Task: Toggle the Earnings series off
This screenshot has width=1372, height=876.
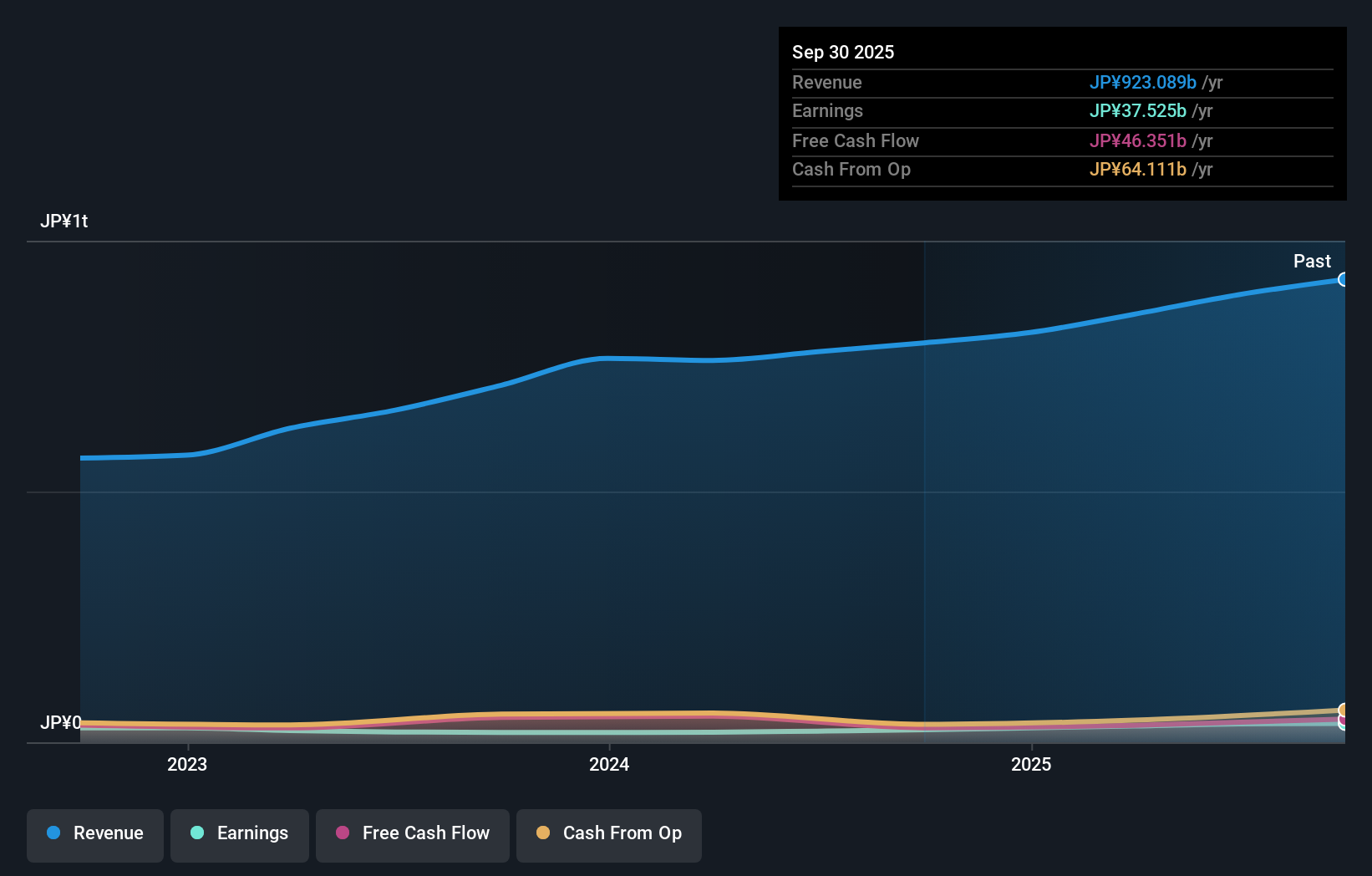Action: (240, 833)
